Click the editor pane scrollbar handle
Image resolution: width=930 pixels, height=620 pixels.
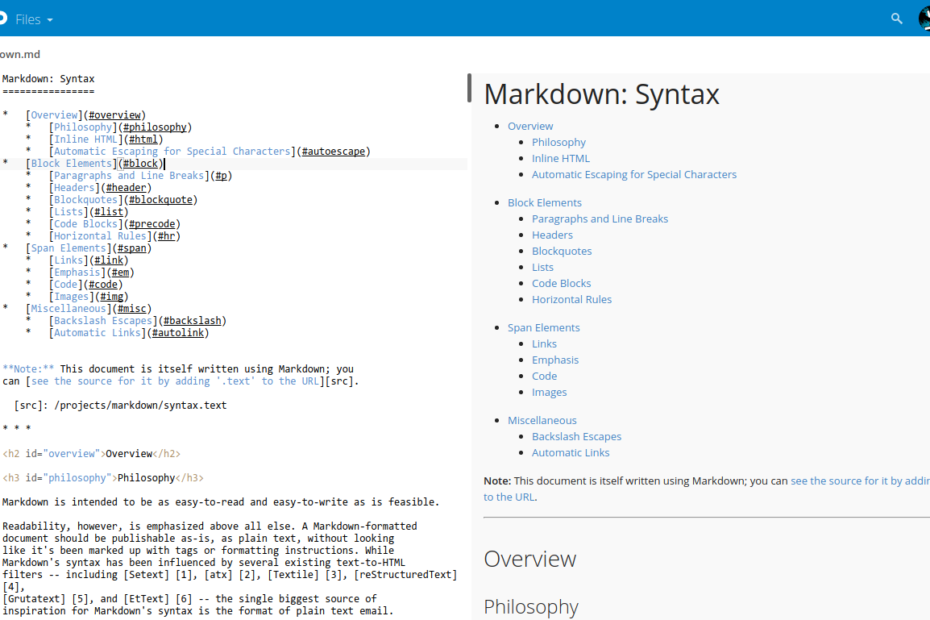(x=469, y=88)
